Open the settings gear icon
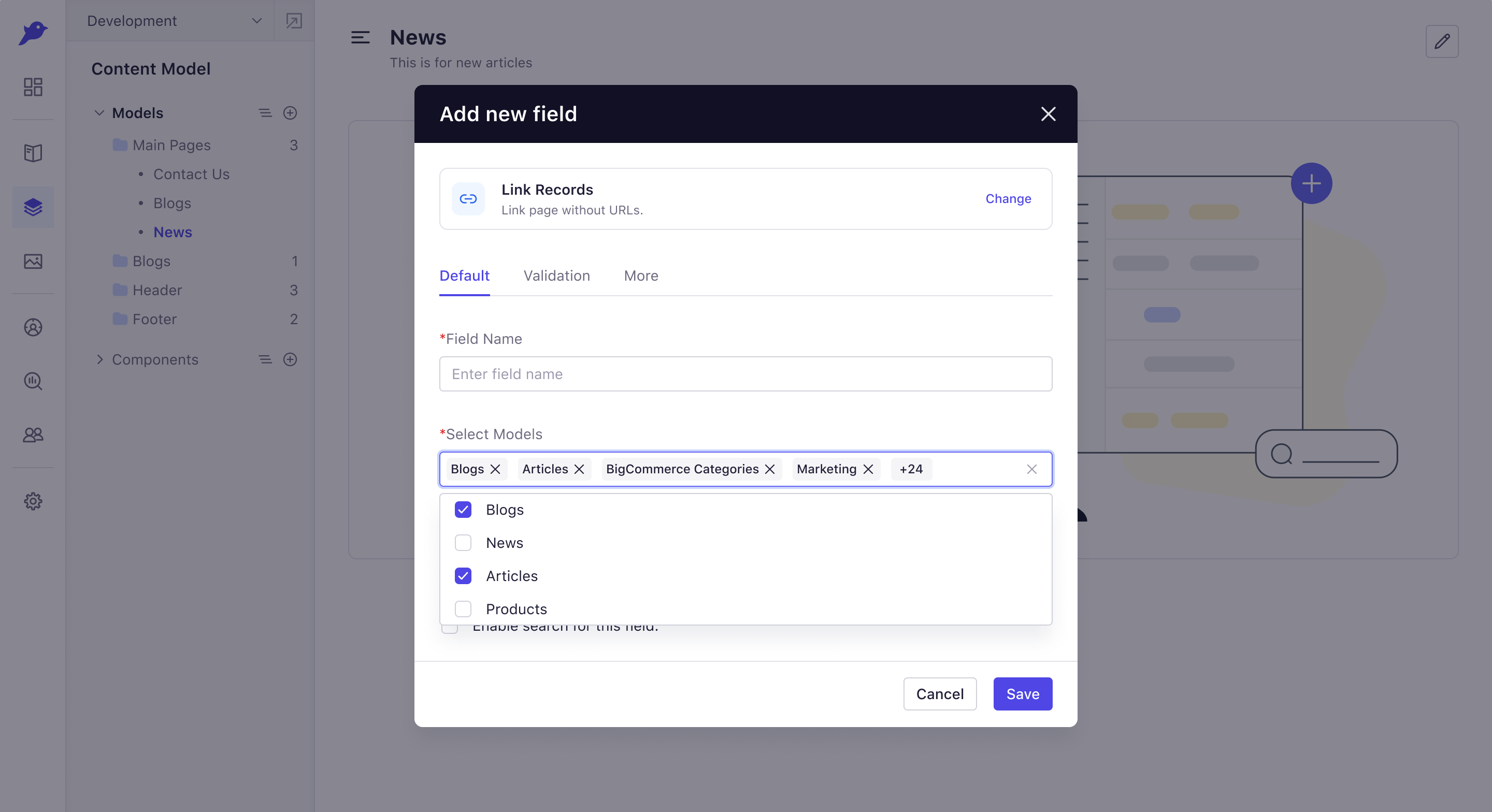The image size is (1492, 812). pyautogui.click(x=33, y=501)
